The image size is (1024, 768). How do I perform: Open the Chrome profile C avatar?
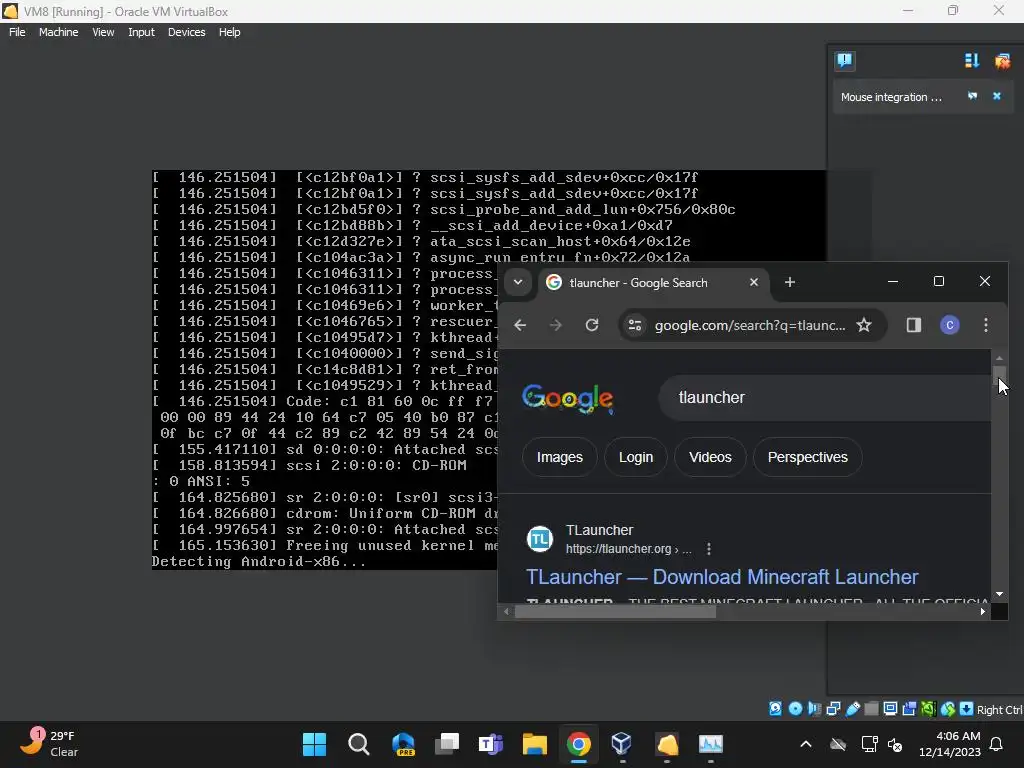(x=950, y=325)
